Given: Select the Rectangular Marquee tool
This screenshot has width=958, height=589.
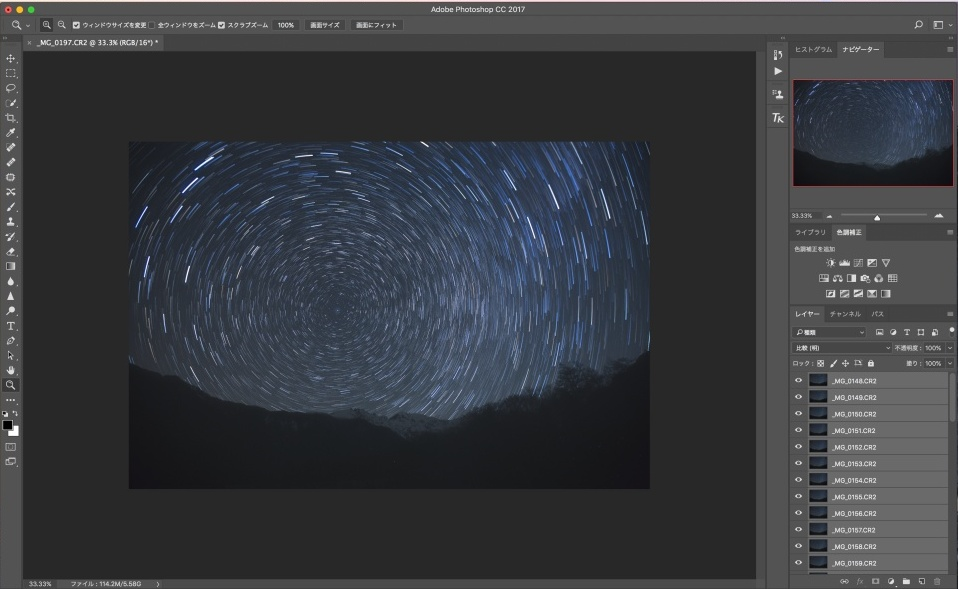Looking at the screenshot, I should coord(10,73).
